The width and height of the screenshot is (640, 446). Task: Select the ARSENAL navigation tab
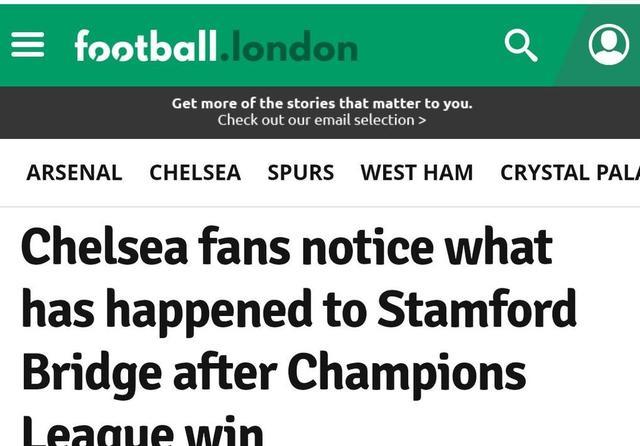click(x=74, y=172)
